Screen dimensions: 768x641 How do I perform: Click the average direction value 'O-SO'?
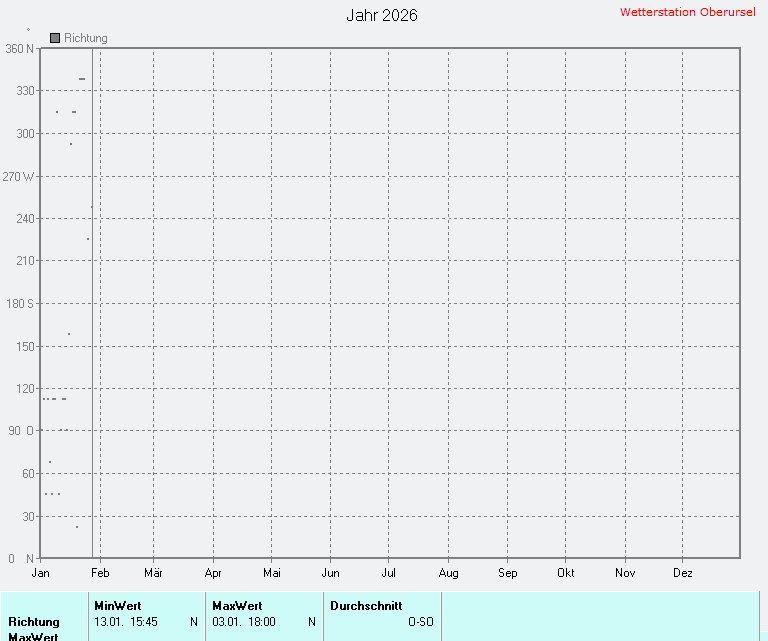(421, 622)
